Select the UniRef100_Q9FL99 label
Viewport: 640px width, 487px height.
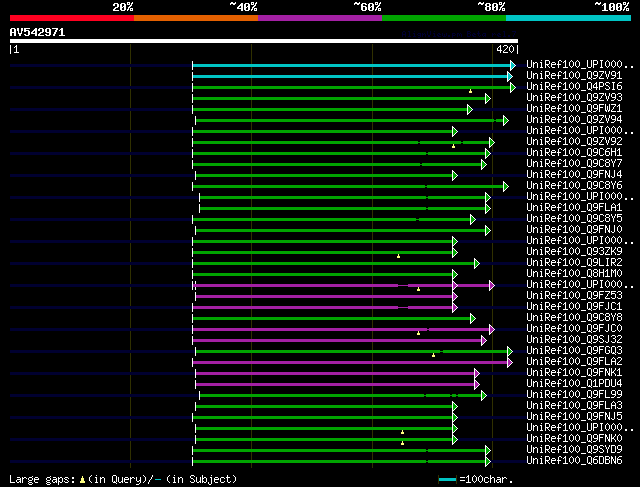[574, 395]
